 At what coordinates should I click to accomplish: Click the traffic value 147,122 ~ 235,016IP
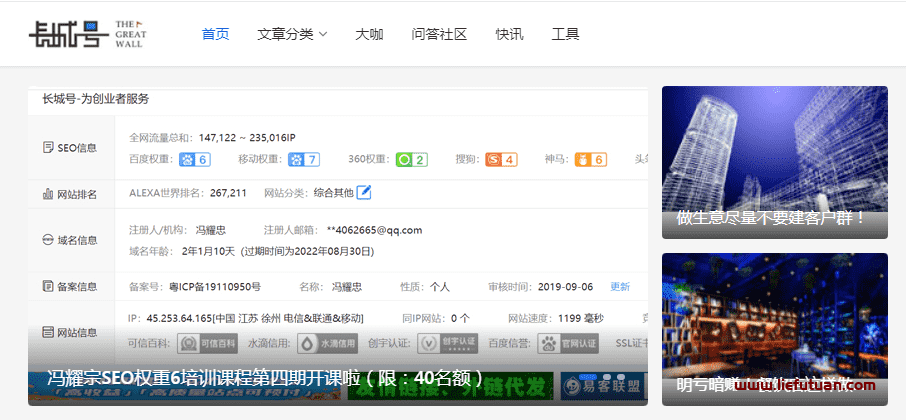pyautogui.click(x=247, y=137)
